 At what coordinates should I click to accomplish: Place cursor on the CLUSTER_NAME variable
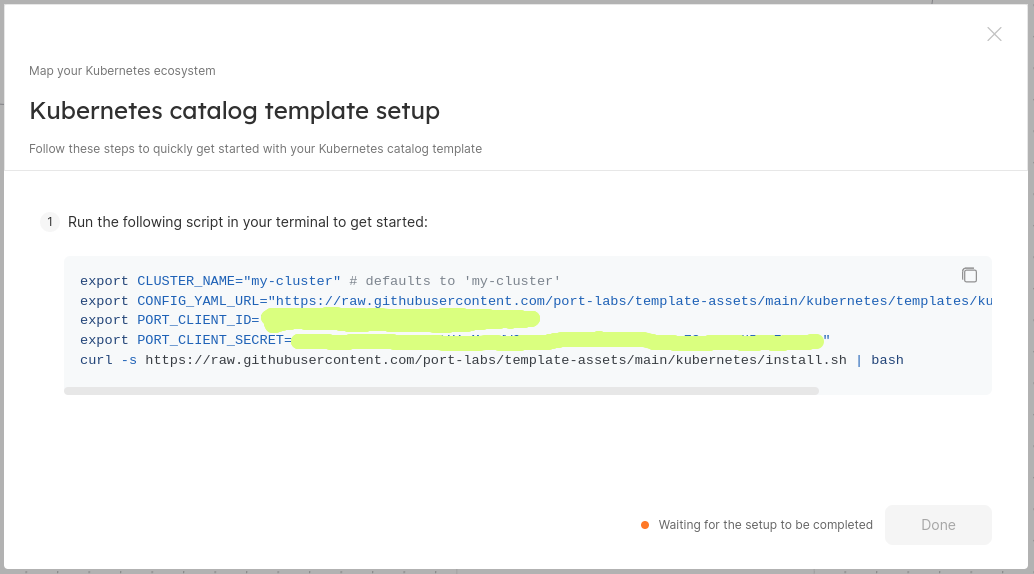(x=182, y=281)
